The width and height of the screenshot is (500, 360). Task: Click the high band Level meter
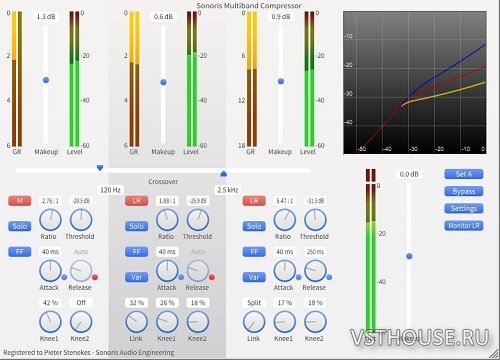point(309,79)
